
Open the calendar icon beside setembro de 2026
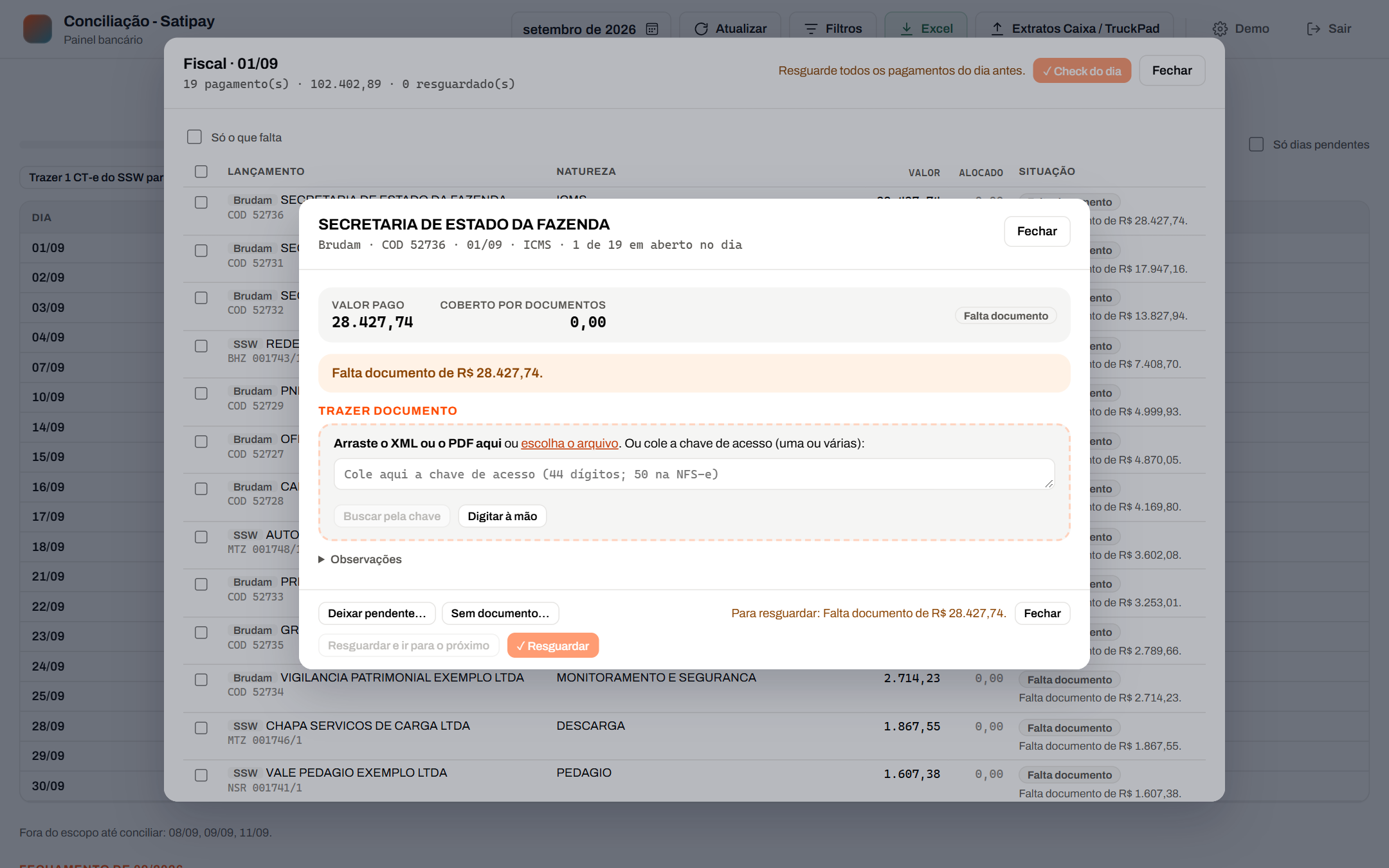[652, 29]
